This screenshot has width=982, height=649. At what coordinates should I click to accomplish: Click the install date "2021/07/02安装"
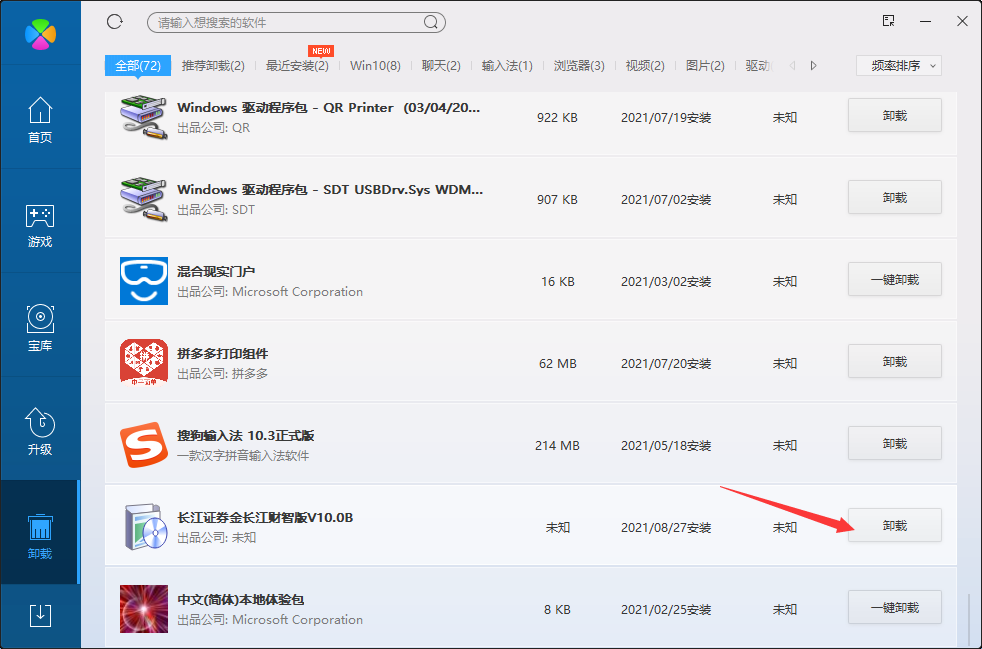(x=666, y=199)
